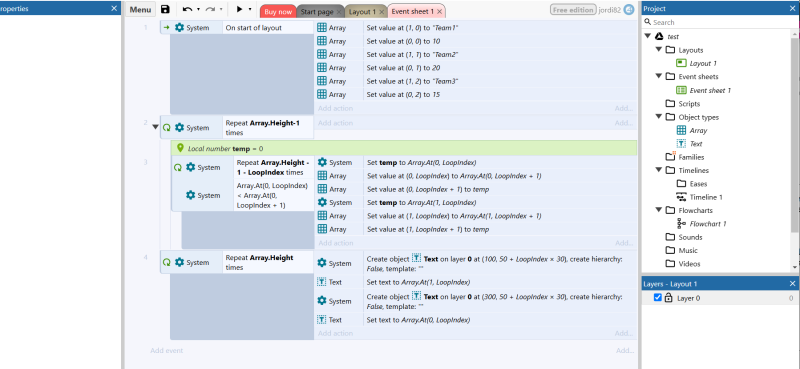Image resolution: width=800 pixels, height=369 pixels.
Task: Switch to the Buy now tab
Action: [x=278, y=12]
